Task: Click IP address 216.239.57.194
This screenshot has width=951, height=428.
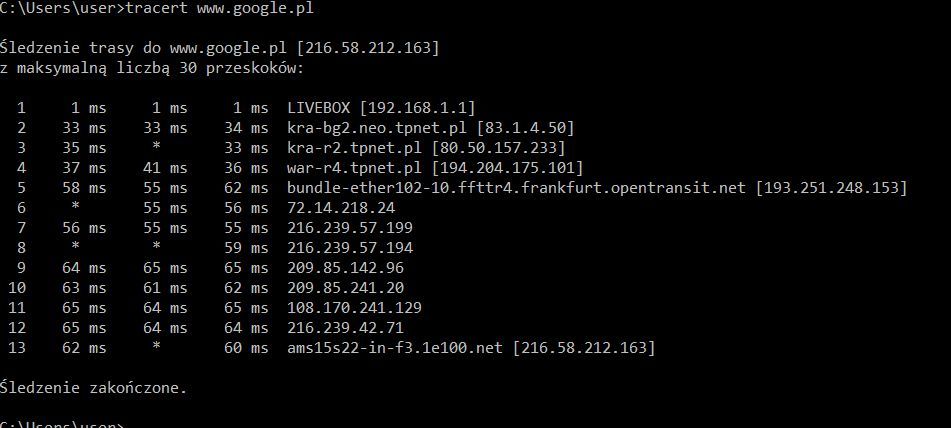Action: tap(345, 247)
